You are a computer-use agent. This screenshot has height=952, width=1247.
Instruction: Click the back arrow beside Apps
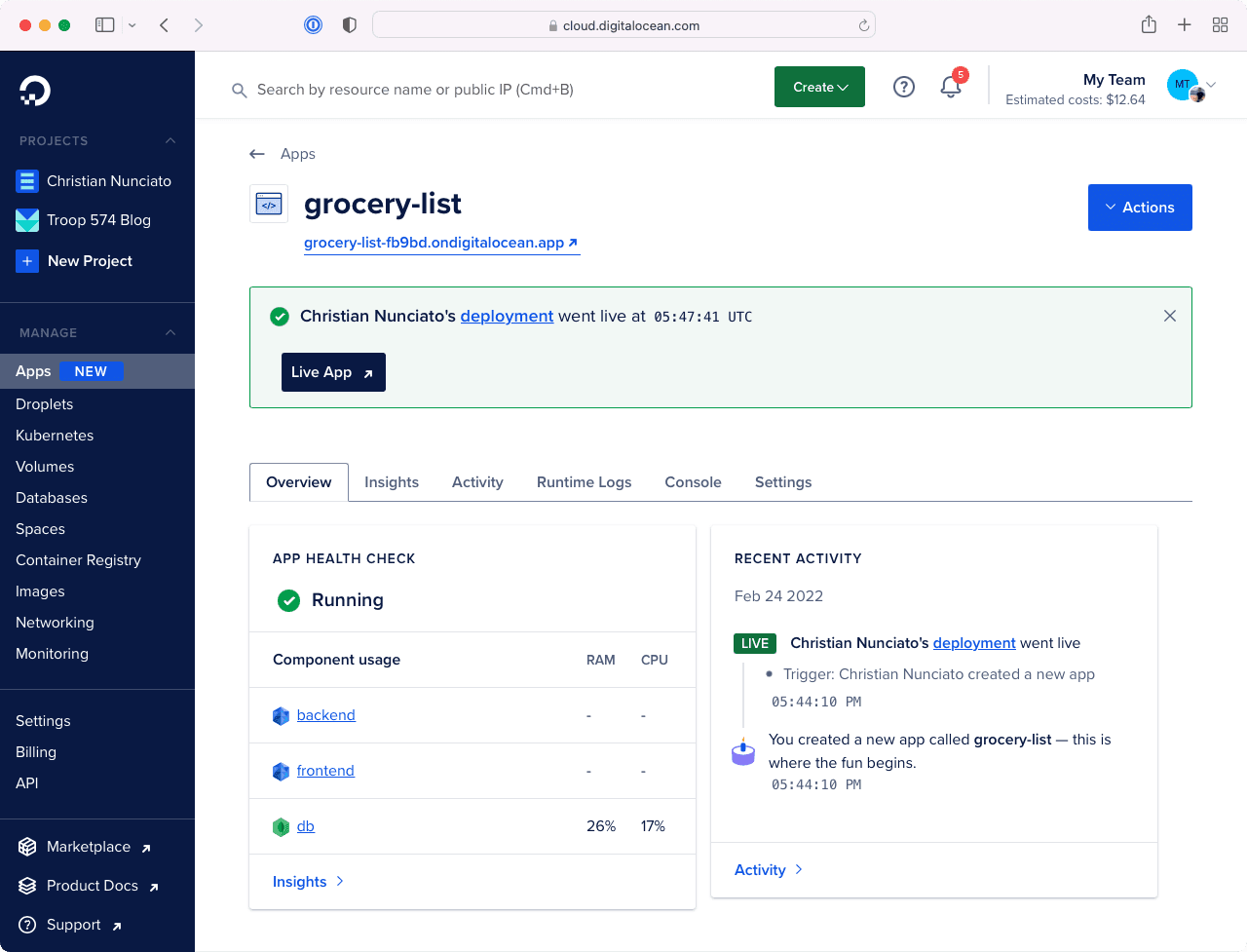[257, 154]
